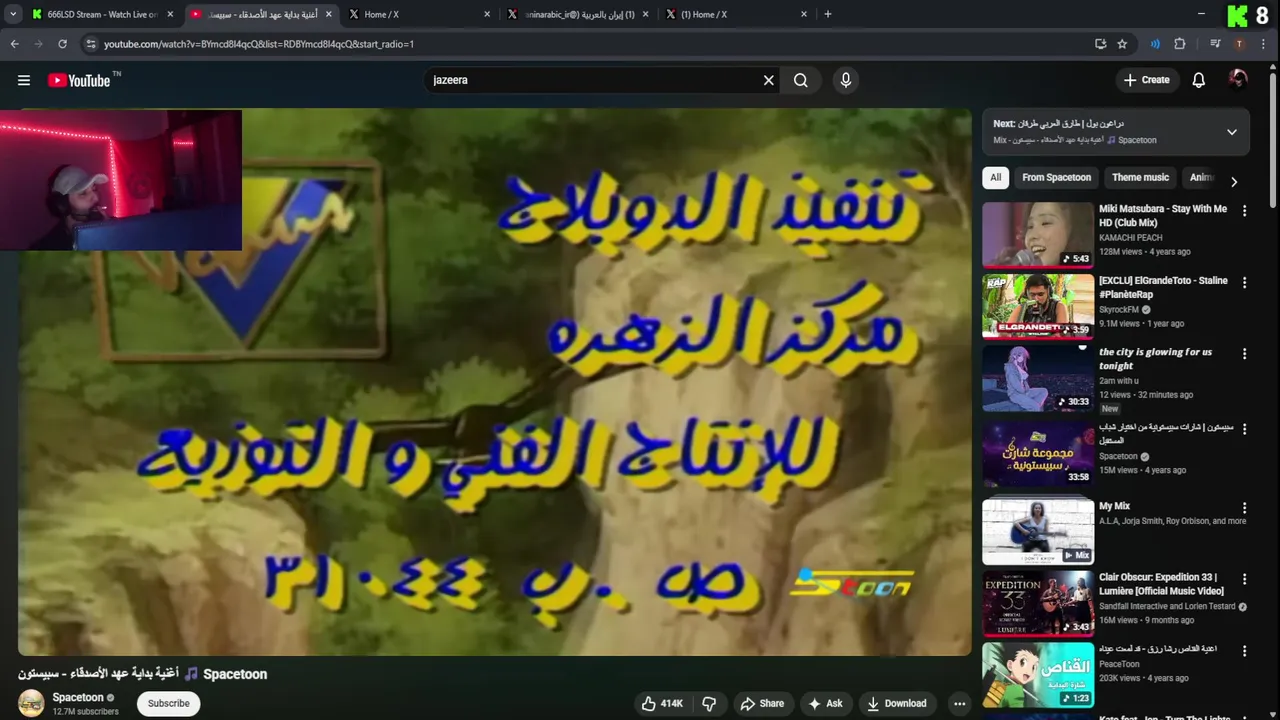The width and height of the screenshot is (1280, 720).
Task: Open the Spacetoon 33:58 compilation thumbnail
Action: pyautogui.click(x=1038, y=455)
